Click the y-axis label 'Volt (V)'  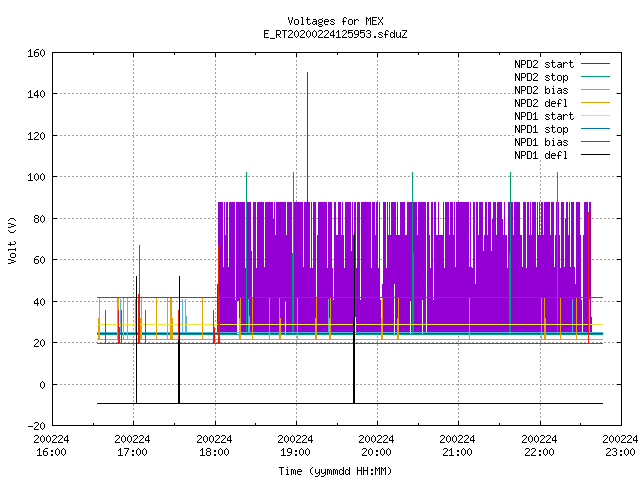tap(12, 240)
